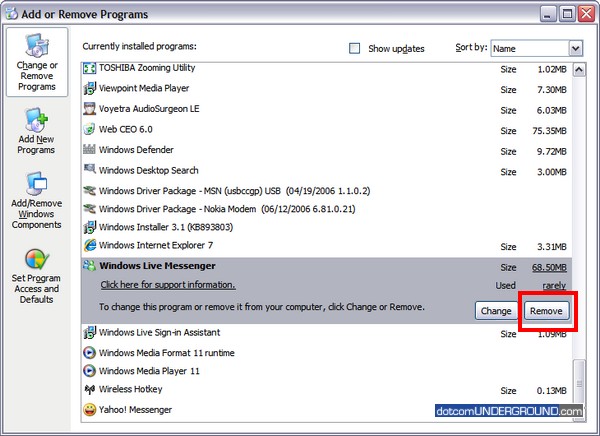600x436 pixels.
Task: Click the Windows Desktop Search icon
Action: point(90,169)
